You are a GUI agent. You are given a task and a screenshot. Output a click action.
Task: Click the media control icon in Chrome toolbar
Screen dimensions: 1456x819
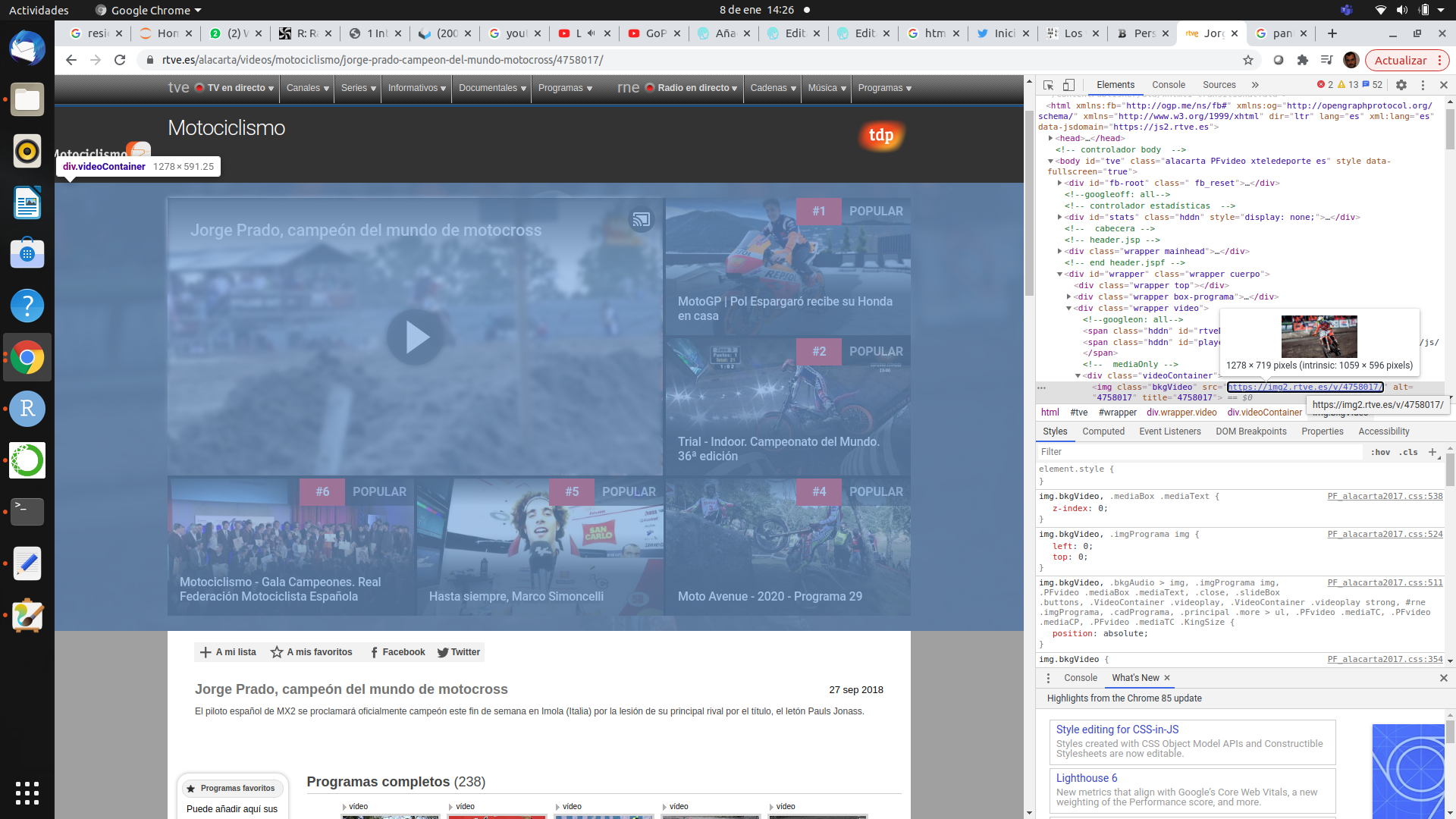pyautogui.click(x=1326, y=60)
